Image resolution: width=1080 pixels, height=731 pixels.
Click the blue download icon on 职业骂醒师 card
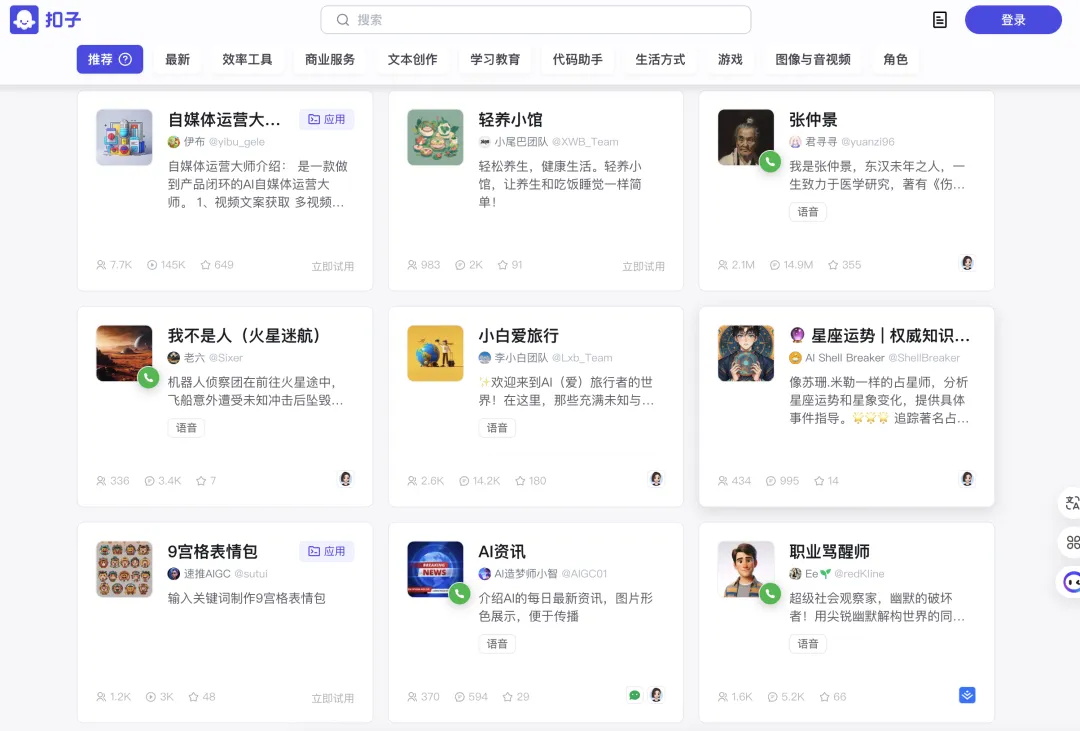pos(966,694)
